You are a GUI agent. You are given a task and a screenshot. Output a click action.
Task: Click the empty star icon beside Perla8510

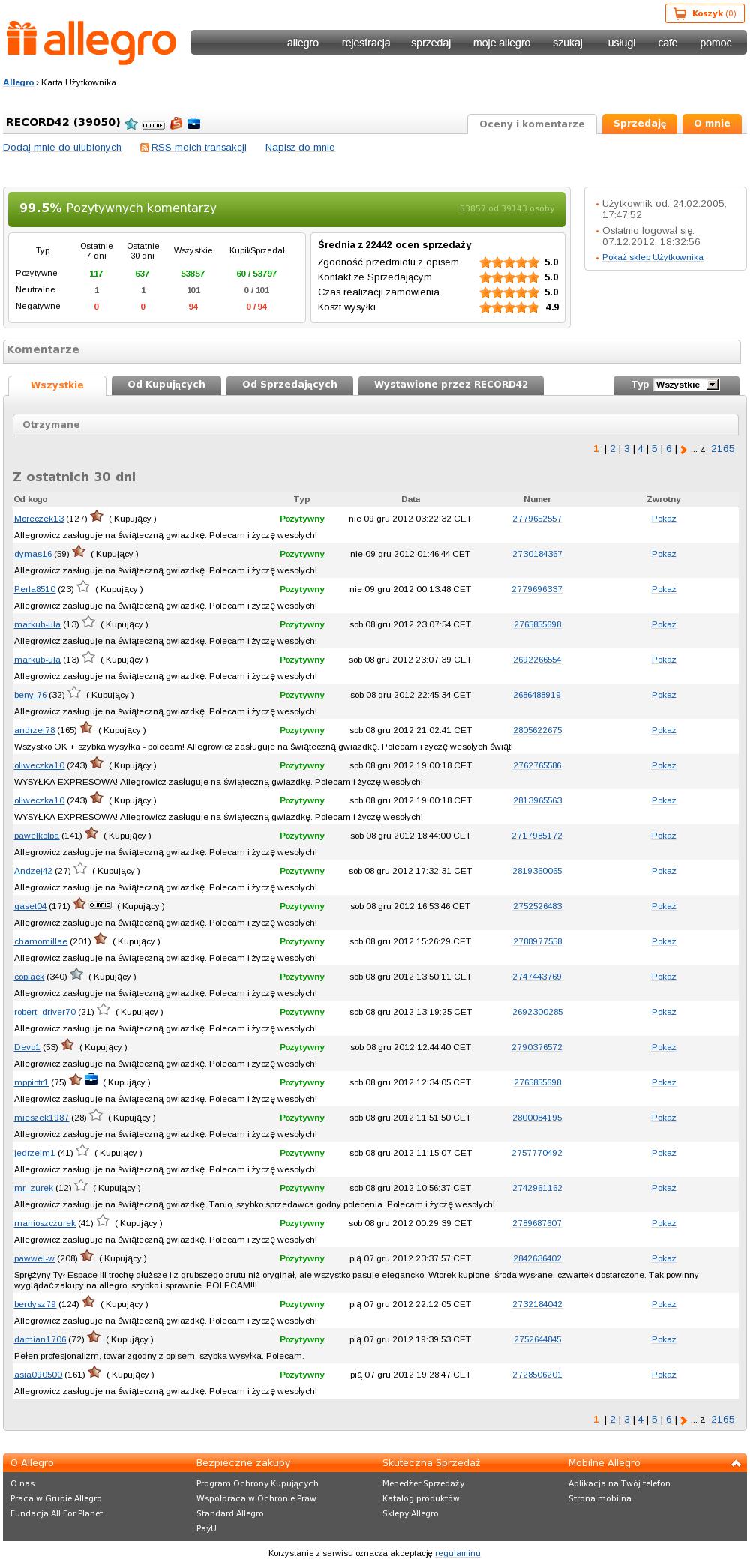pyautogui.click(x=83, y=587)
